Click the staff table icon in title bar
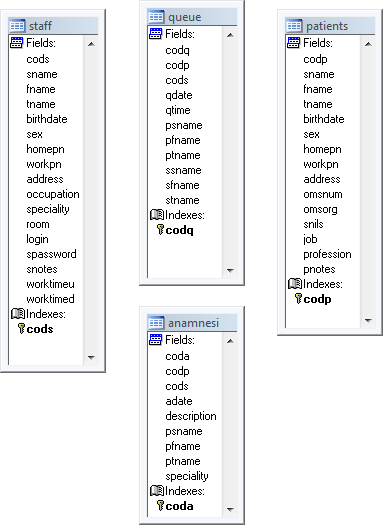 [17, 26]
